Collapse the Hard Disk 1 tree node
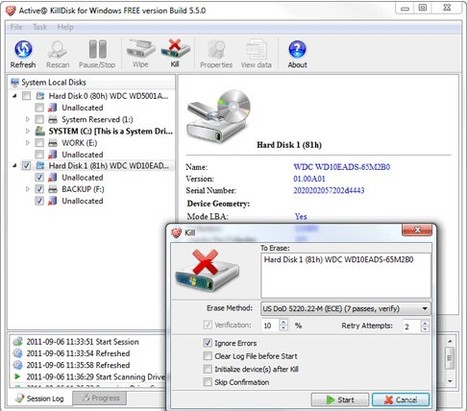 (14, 165)
